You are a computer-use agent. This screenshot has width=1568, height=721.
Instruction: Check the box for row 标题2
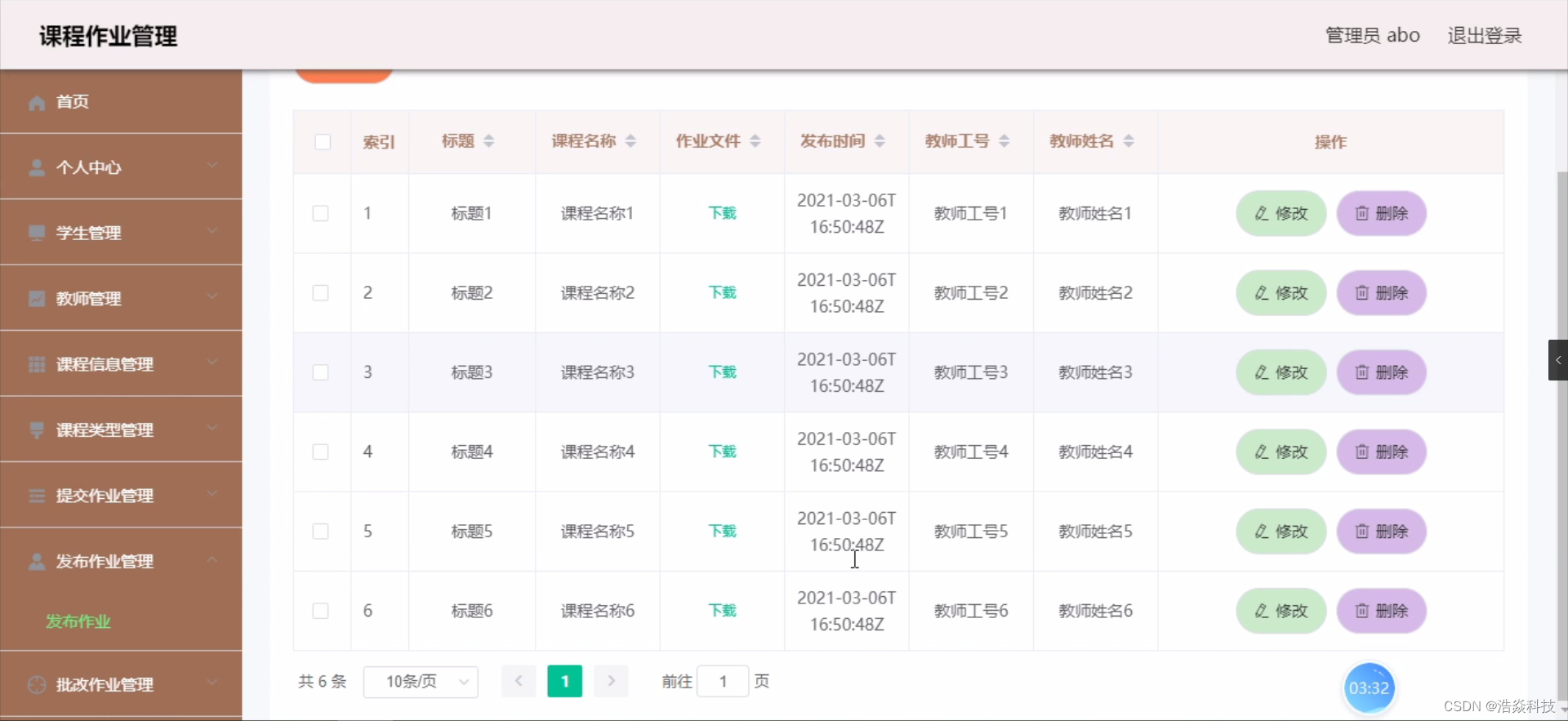321,293
